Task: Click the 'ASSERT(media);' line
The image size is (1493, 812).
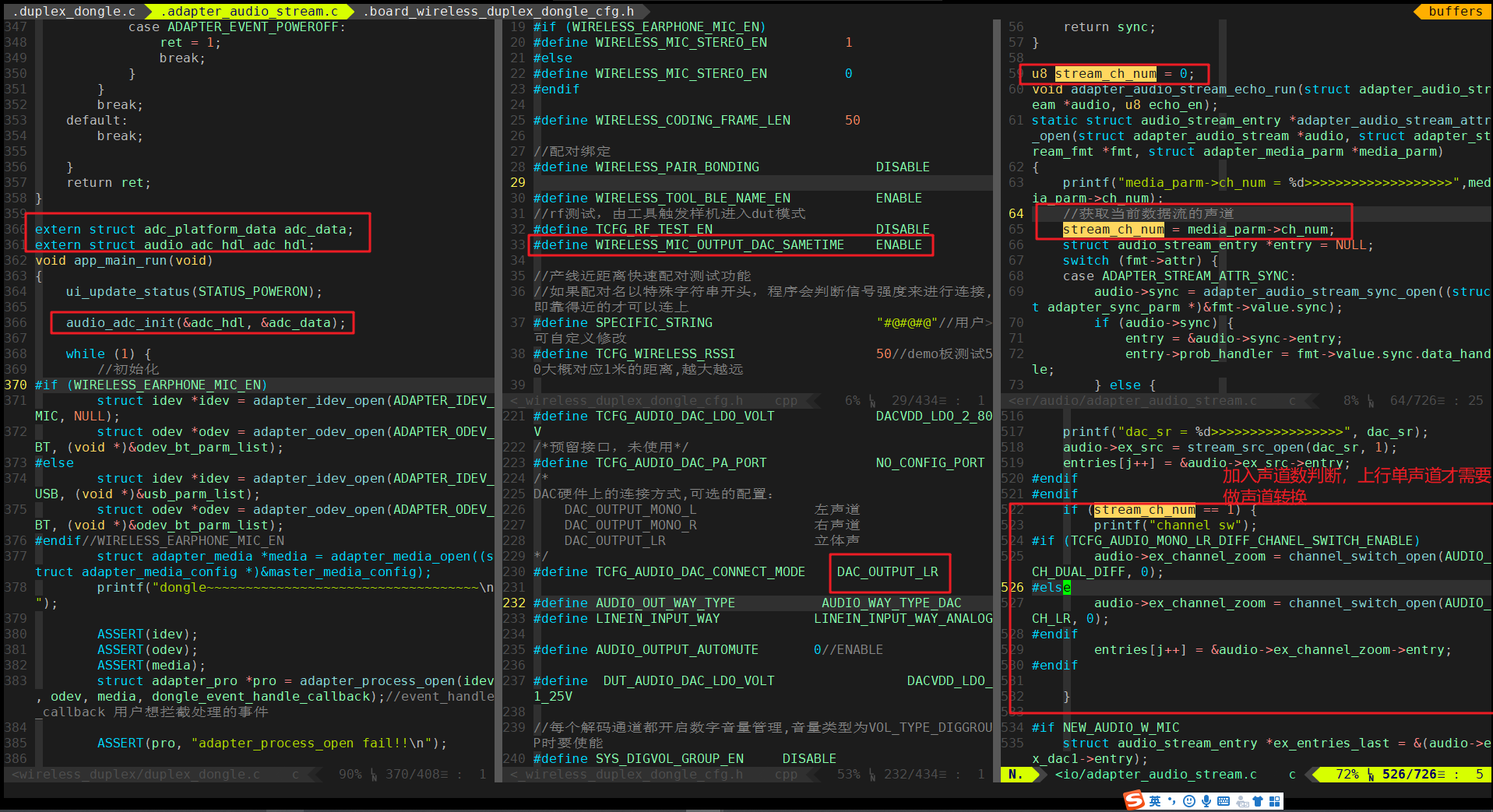Action: (x=151, y=665)
